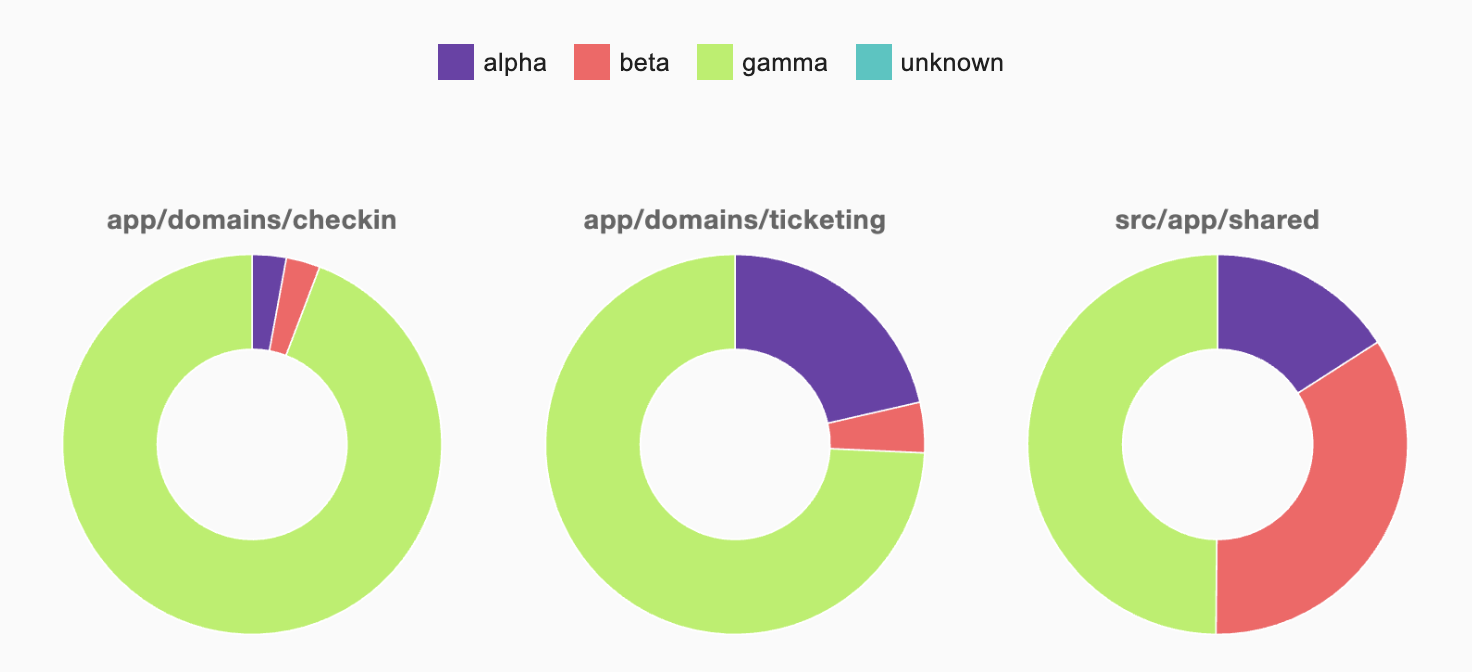Screen dimensions: 1472x672
Task: Click the gamma half of shared donut
Action: click(1075, 444)
